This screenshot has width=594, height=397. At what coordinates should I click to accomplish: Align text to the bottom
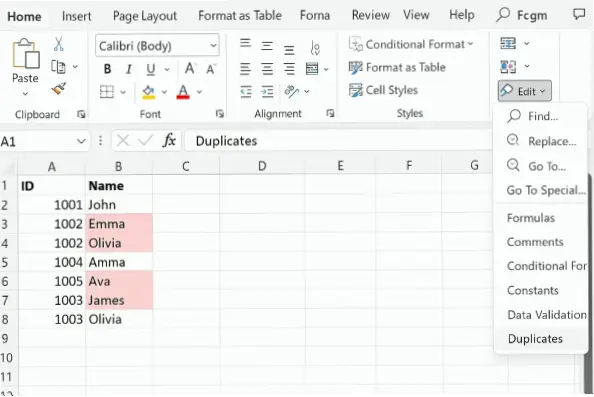(289, 49)
